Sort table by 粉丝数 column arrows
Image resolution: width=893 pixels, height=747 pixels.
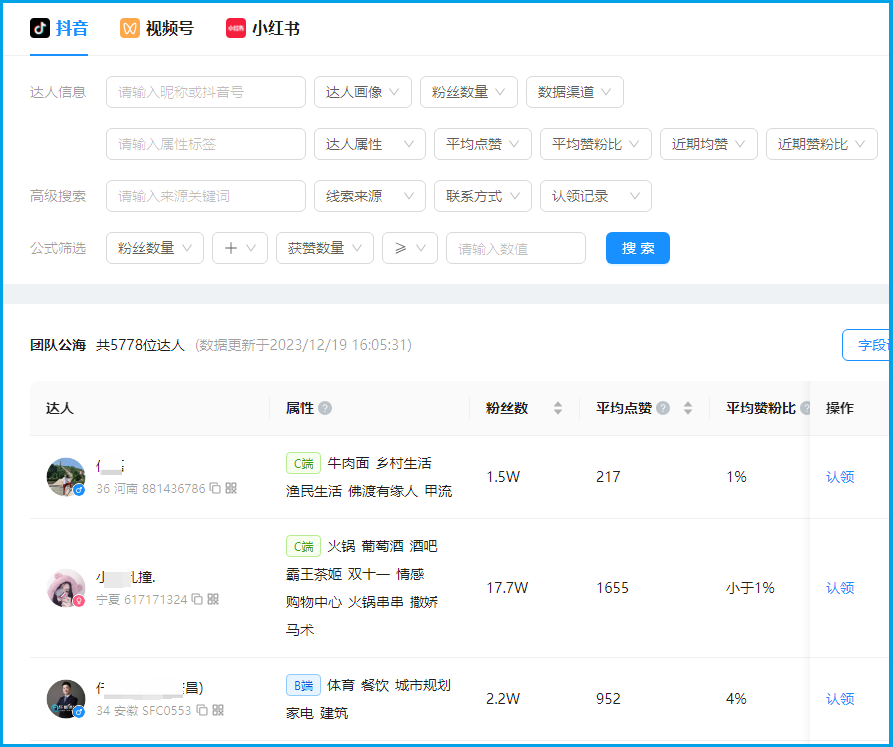coord(558,408)
